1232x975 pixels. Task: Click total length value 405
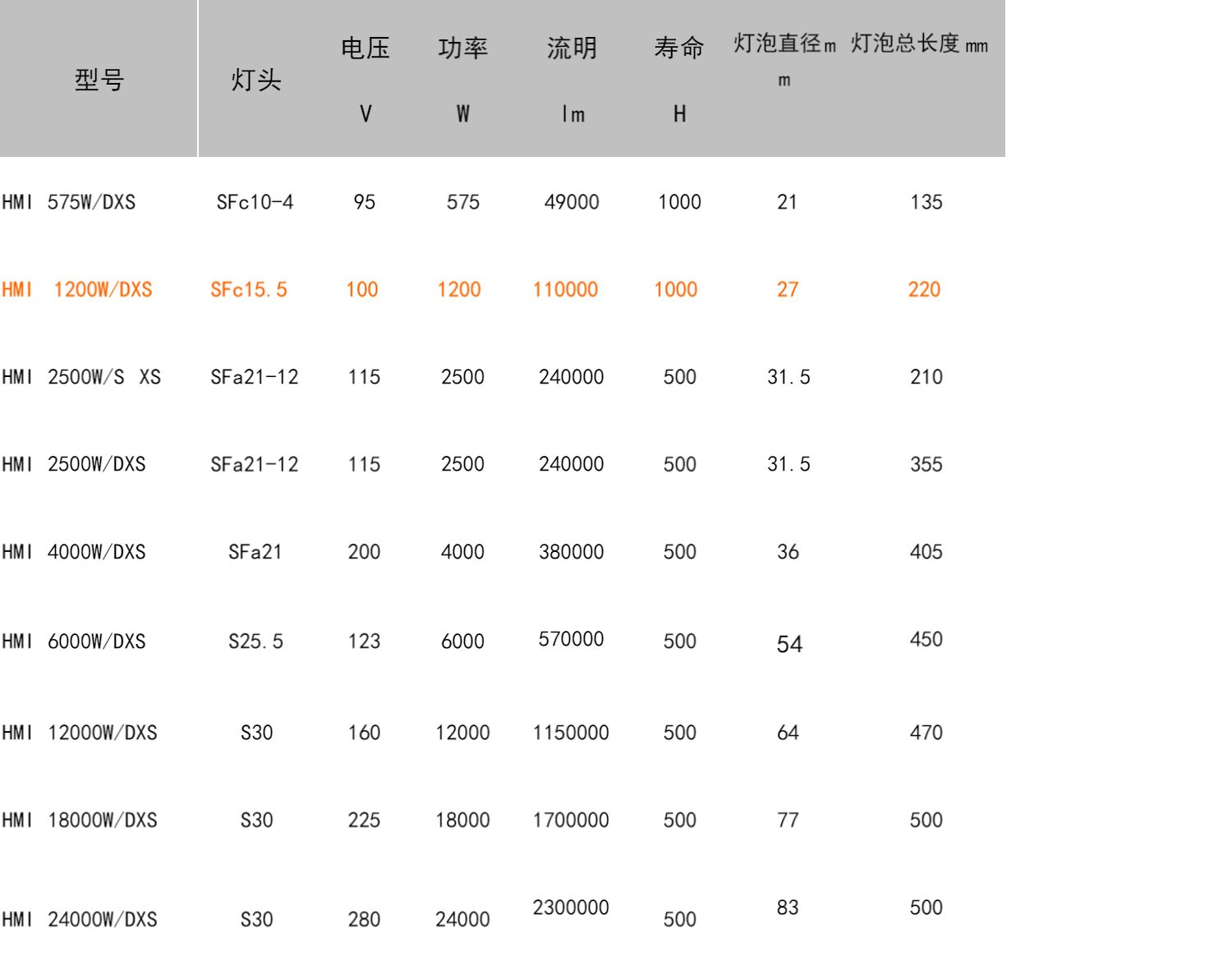coord(926,552)
